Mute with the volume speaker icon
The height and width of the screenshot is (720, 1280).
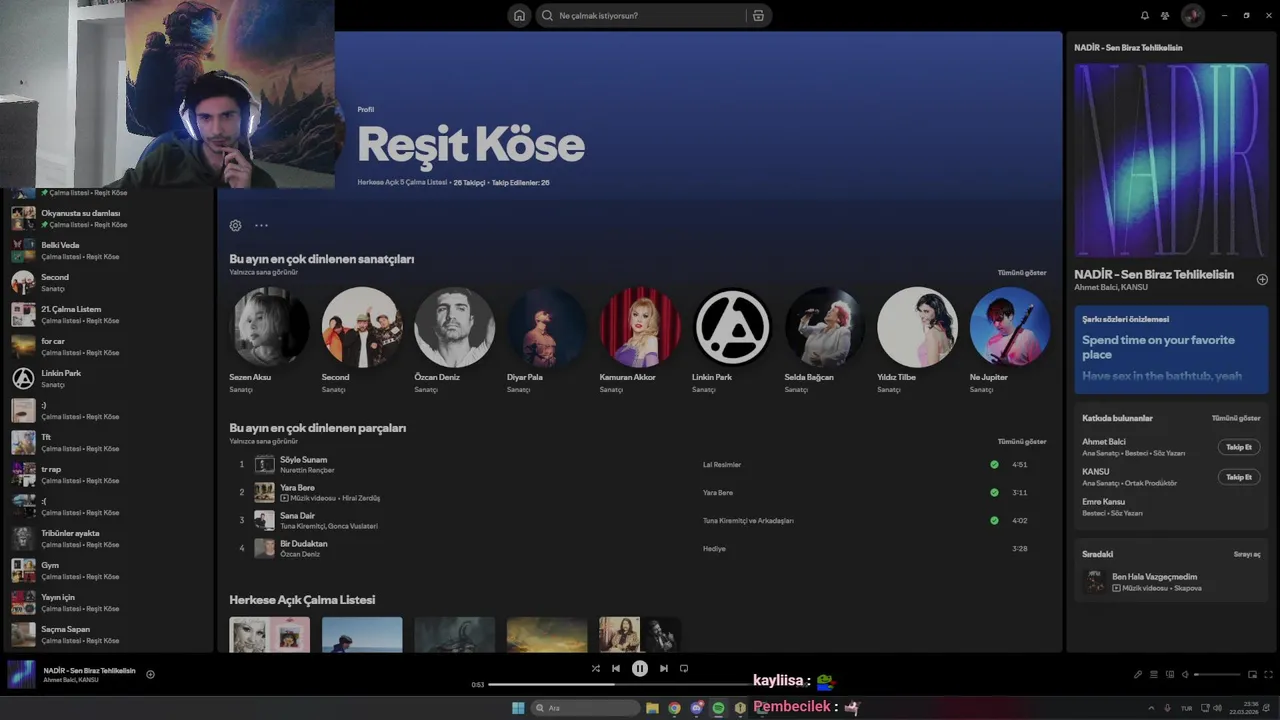click(1185, 675)
